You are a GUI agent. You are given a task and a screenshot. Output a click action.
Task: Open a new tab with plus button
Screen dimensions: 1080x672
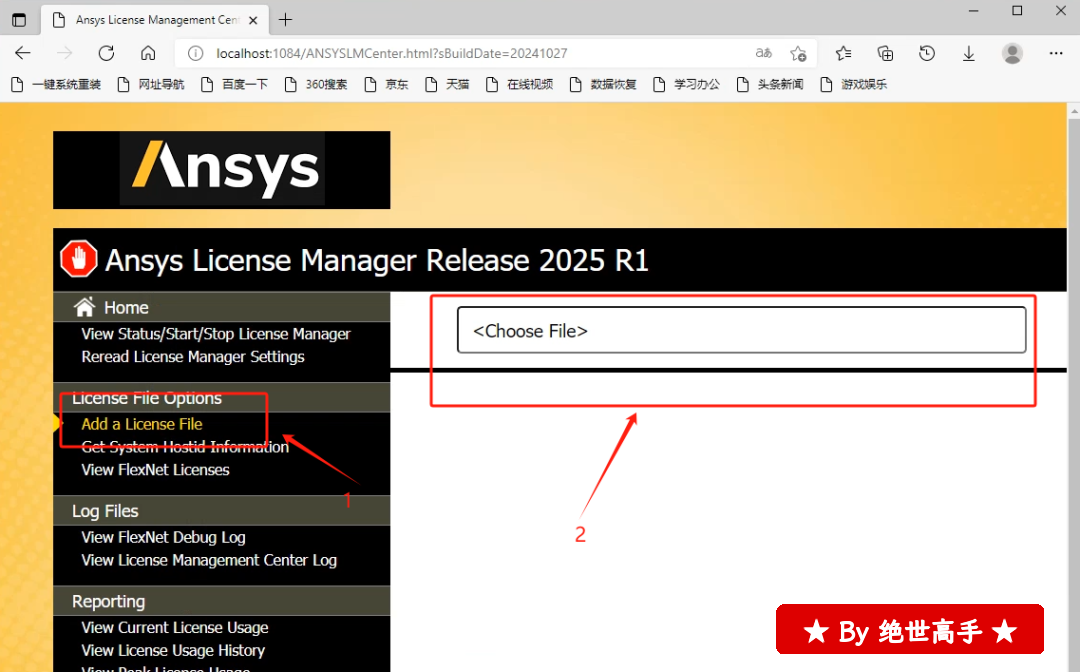pos(286,19)
